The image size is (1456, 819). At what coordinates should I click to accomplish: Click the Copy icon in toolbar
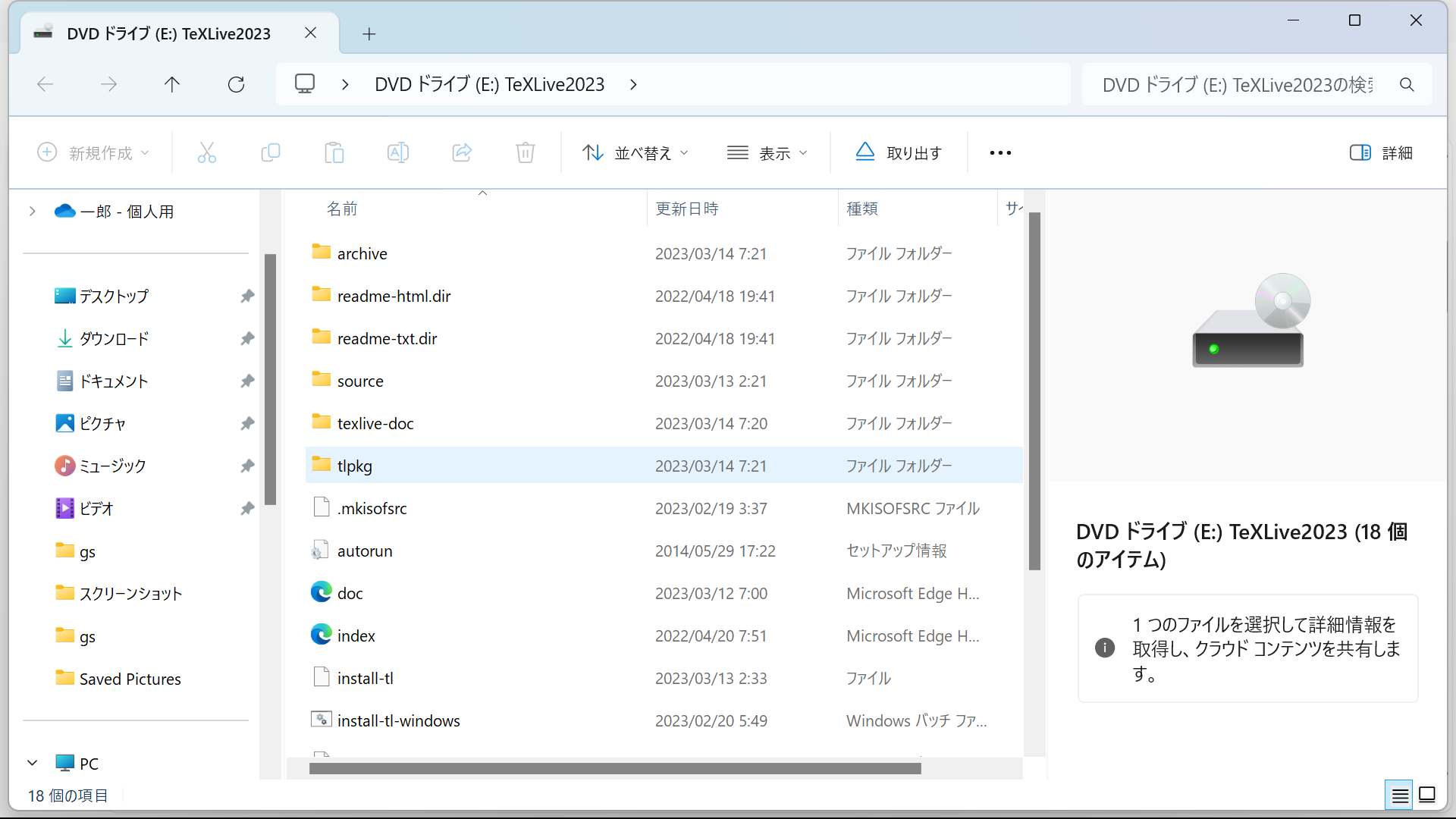[270, 152]
